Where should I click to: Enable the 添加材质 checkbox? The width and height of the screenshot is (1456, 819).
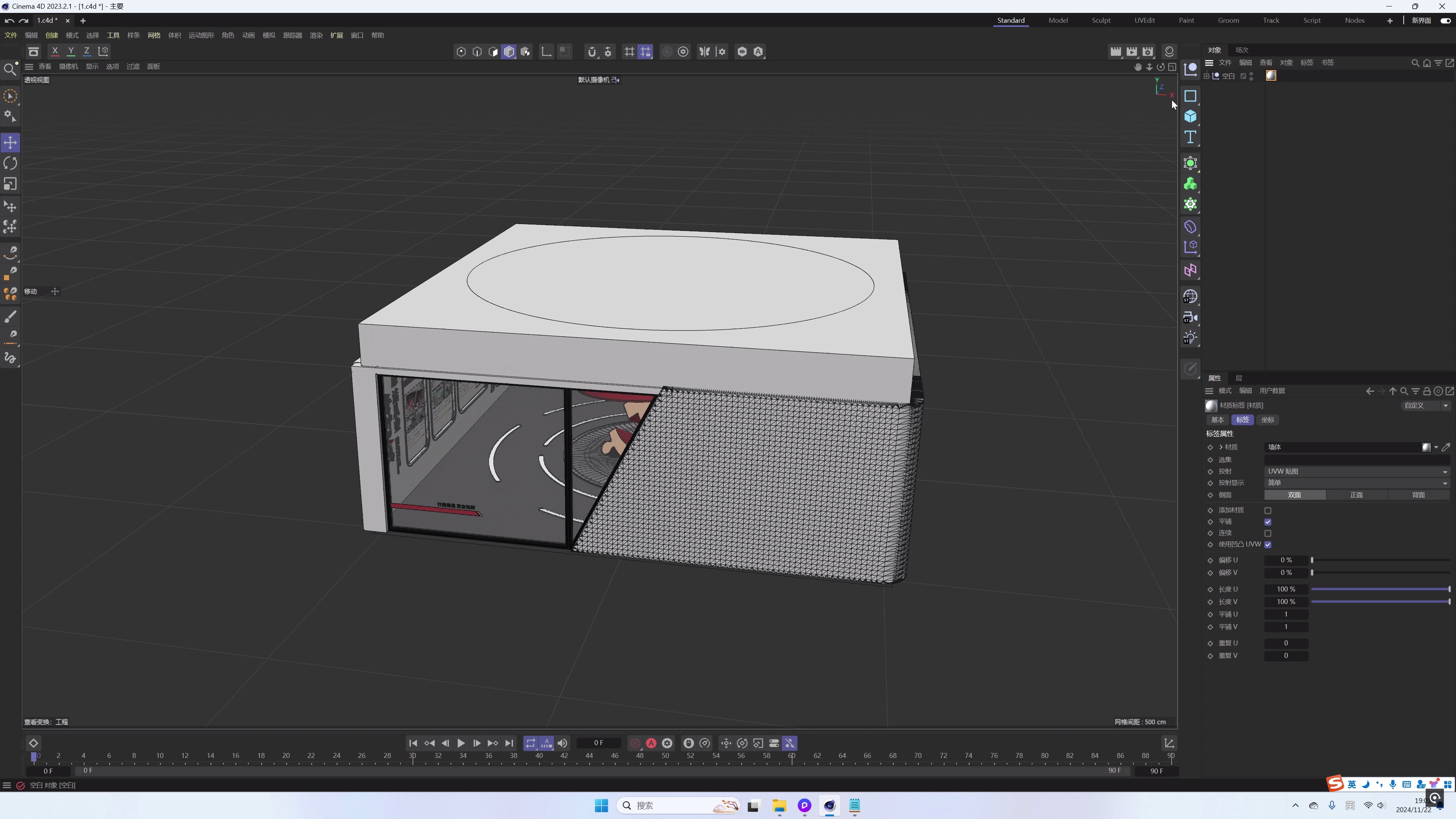pos(1268,510)
